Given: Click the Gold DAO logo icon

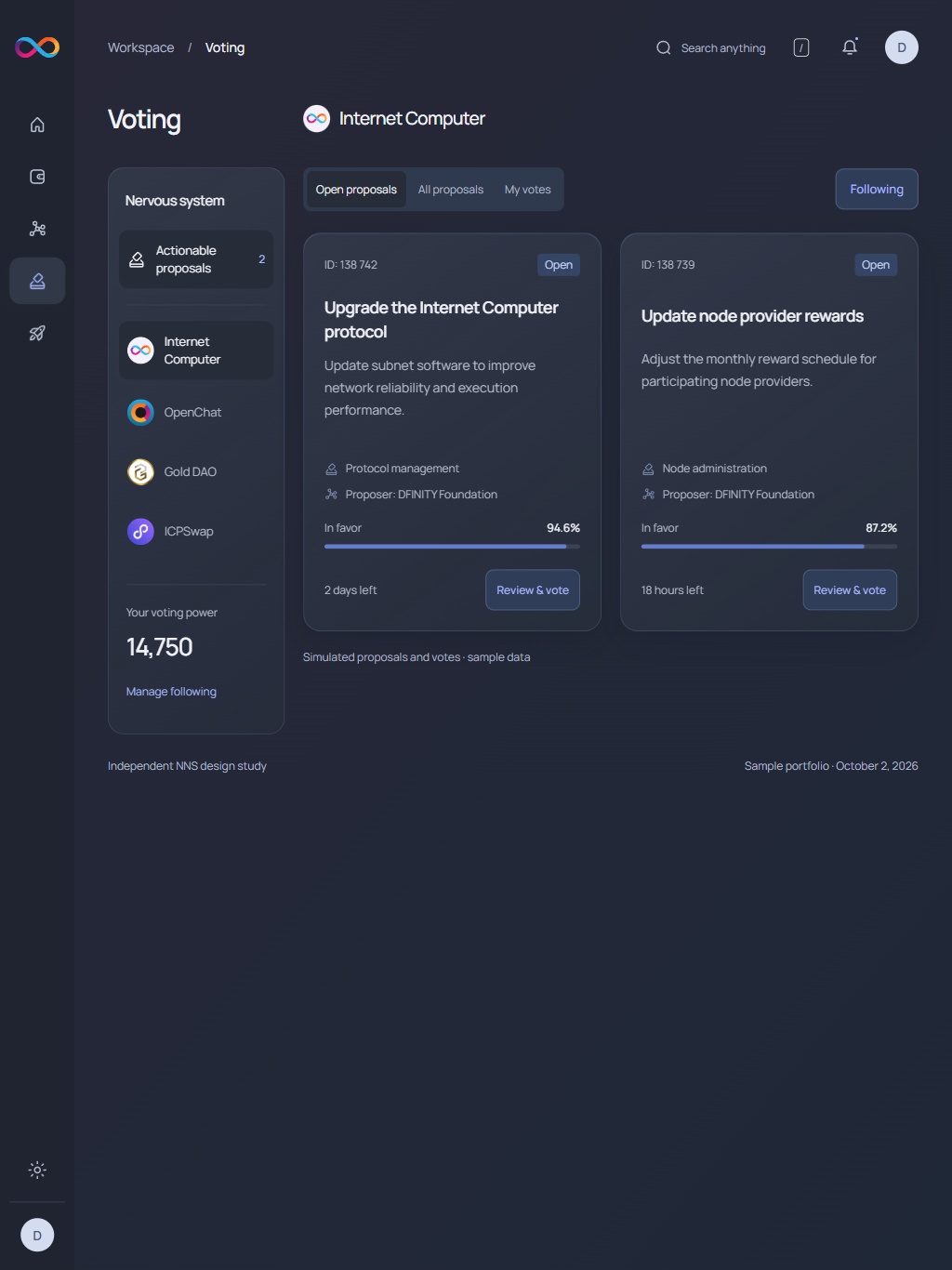Looking at the screenshot, I should [140, 472].
